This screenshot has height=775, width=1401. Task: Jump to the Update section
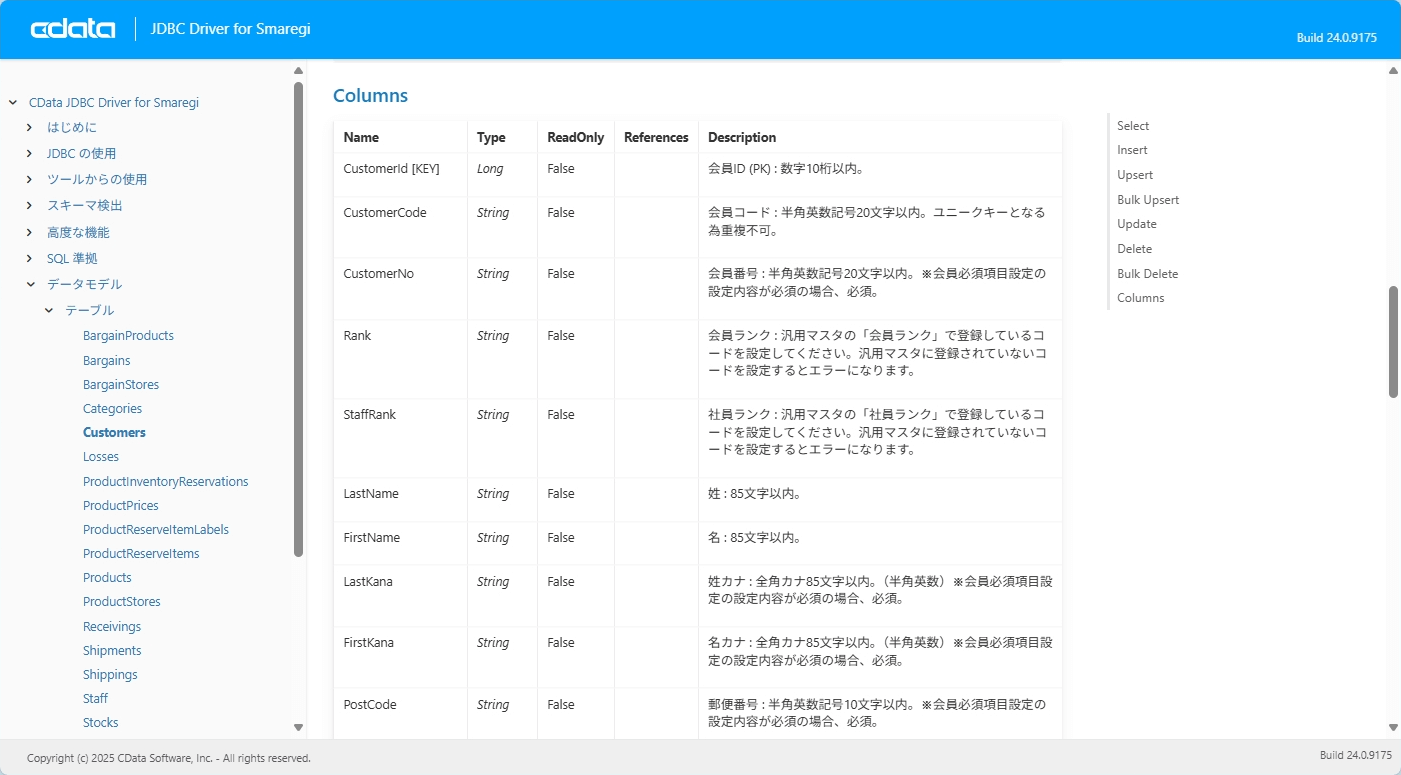click(1137, 224)
